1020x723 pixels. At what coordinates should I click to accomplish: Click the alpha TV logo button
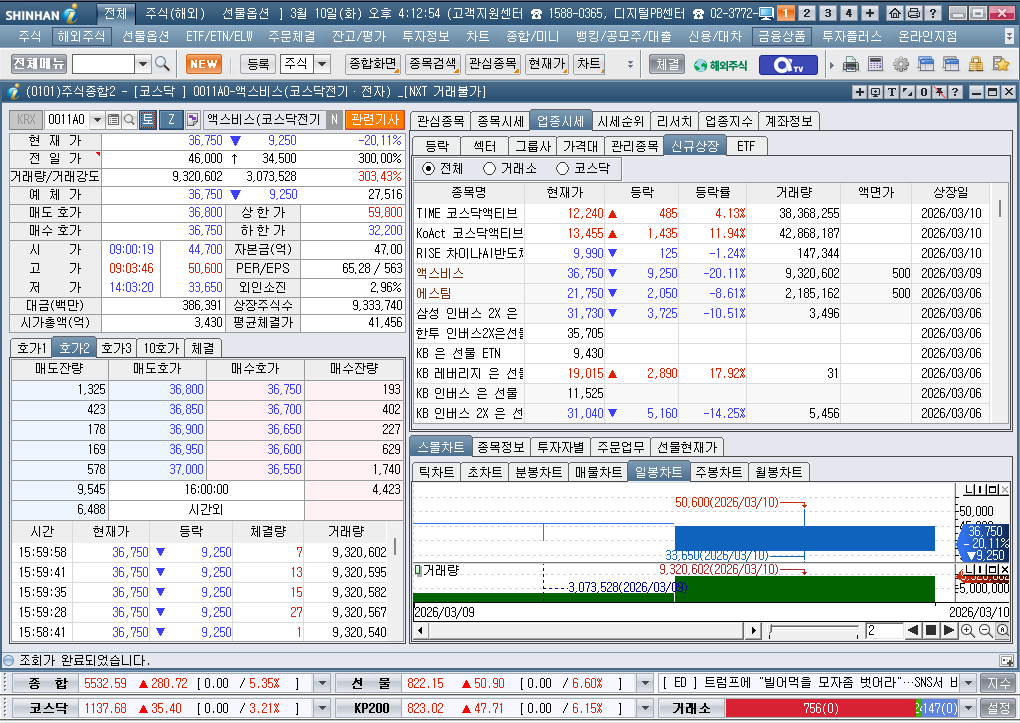point(787,65)
